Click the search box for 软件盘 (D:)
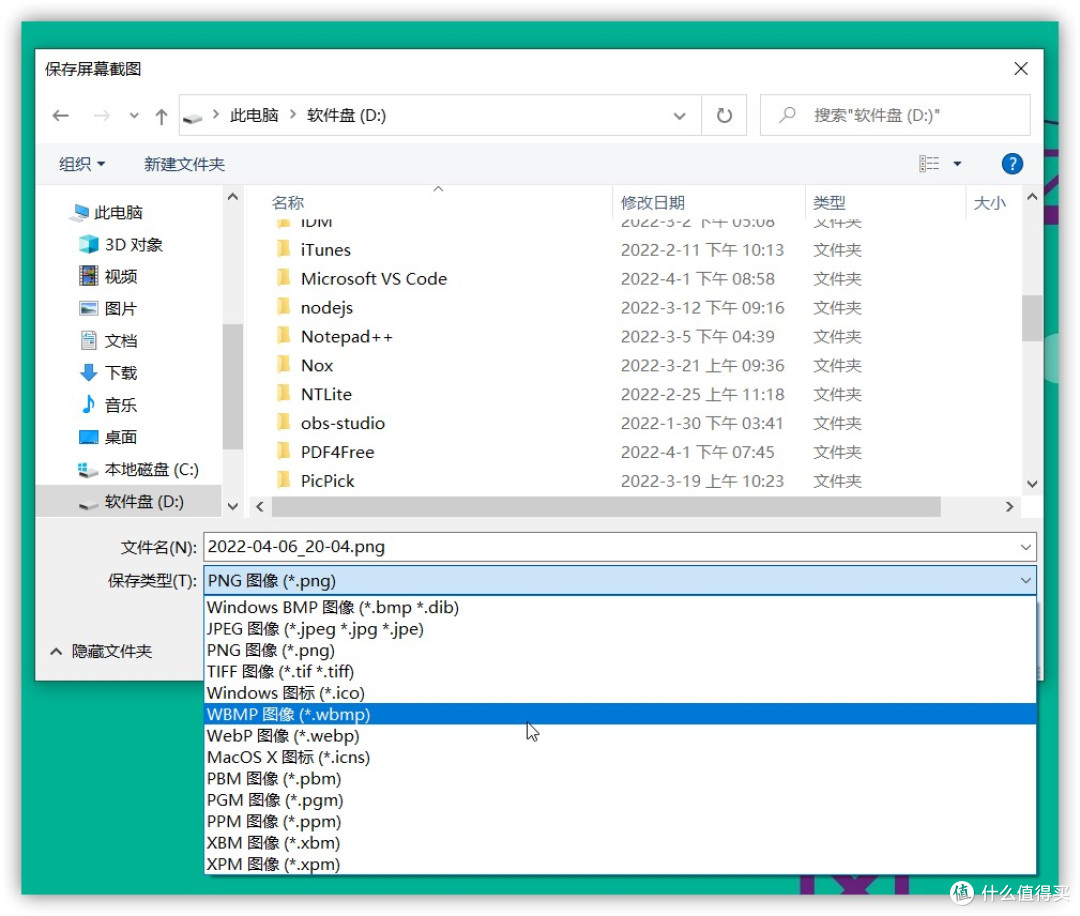This screenshot has height=916, width=1080. click(x=895, y=115)
